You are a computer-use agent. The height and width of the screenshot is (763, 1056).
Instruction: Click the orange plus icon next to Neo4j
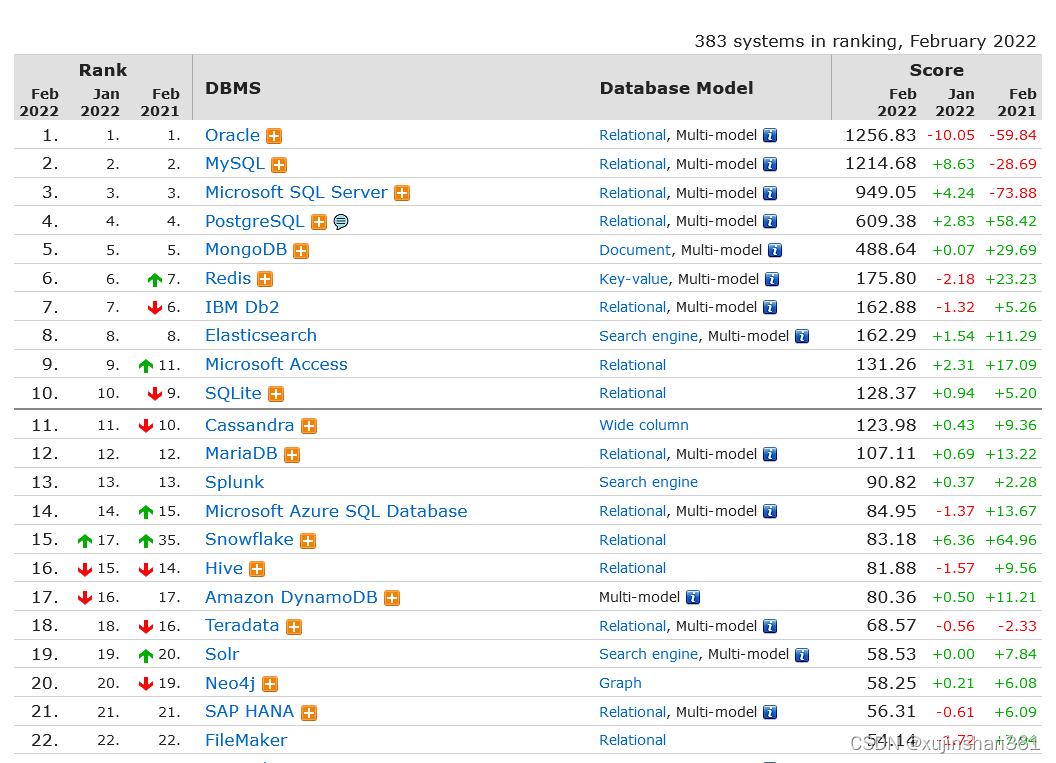tap(270, 684)
